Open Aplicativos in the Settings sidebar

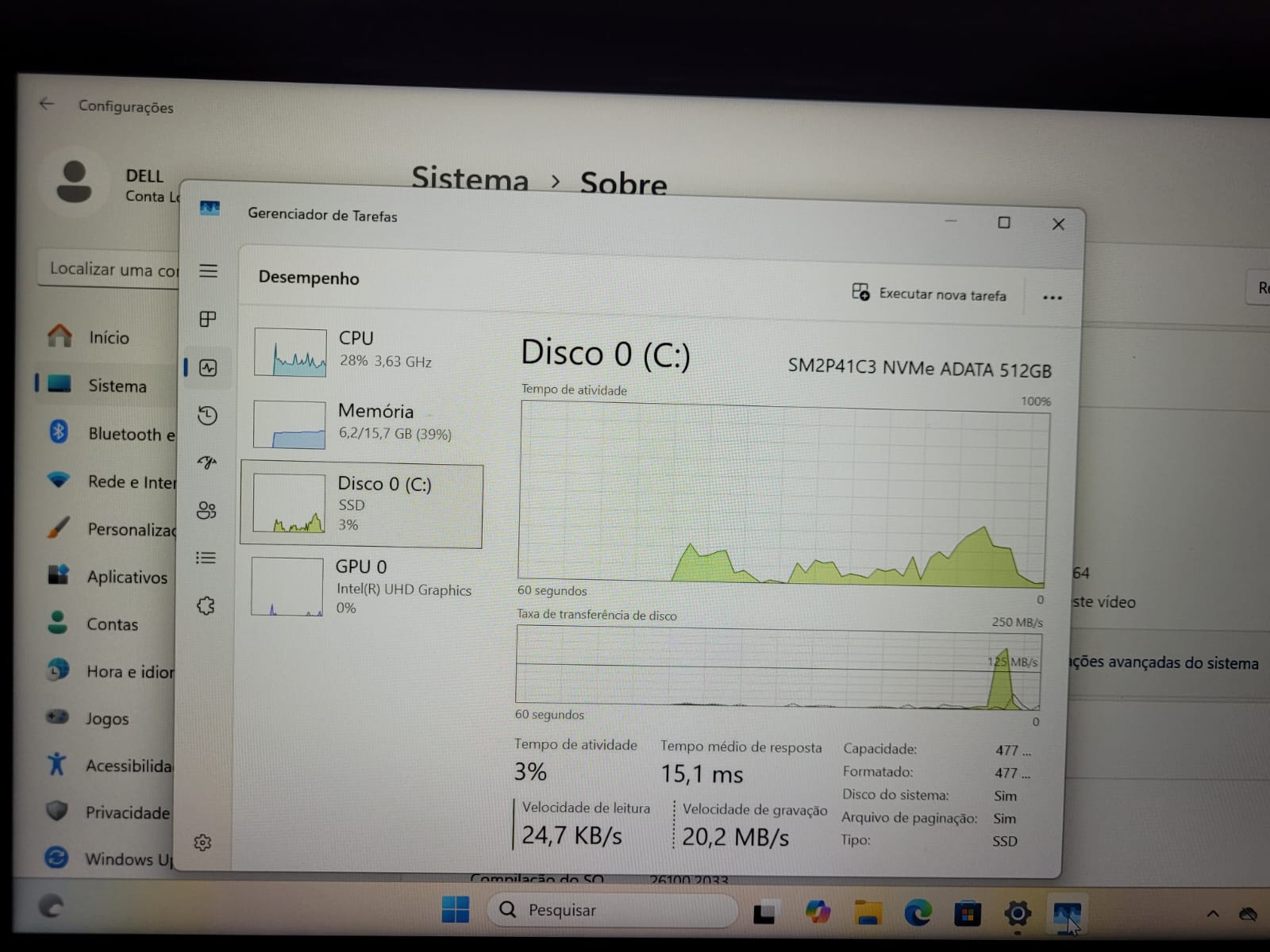127,577
